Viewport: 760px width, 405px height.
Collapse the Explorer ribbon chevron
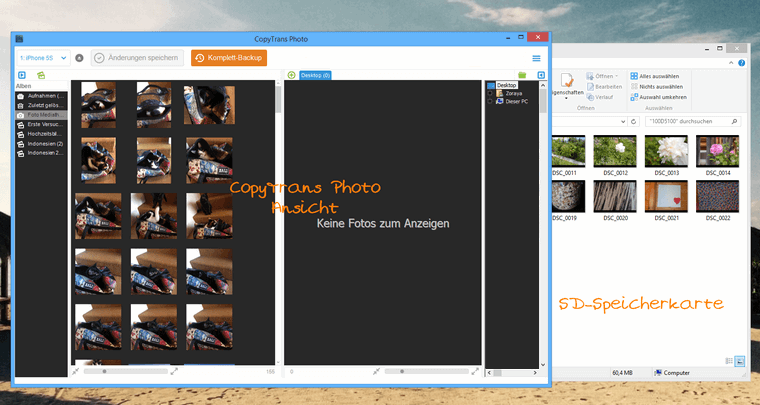[731, 63]
